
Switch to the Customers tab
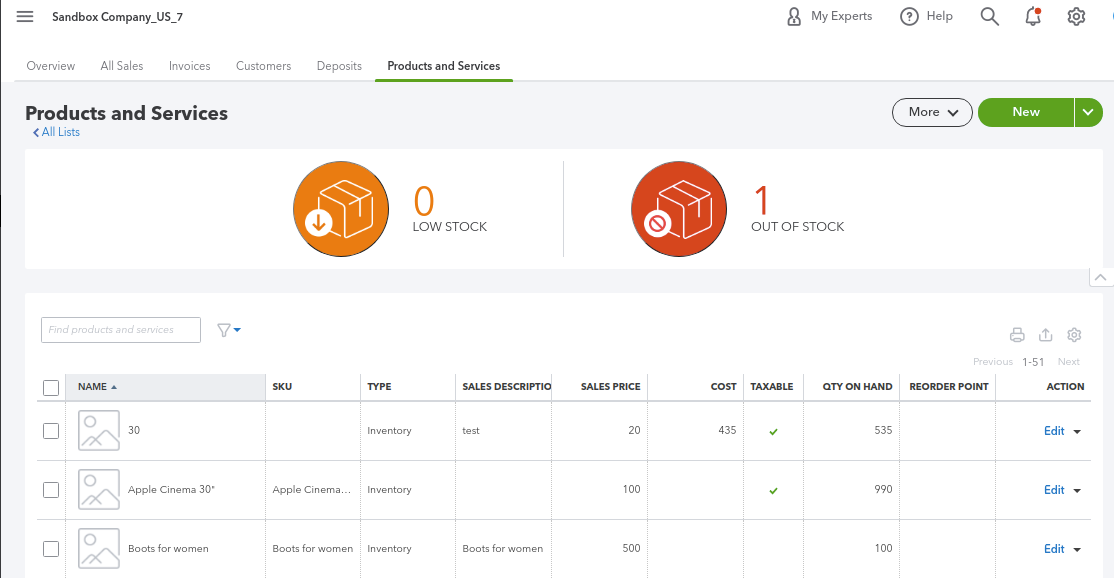click(x=264, y=66)
